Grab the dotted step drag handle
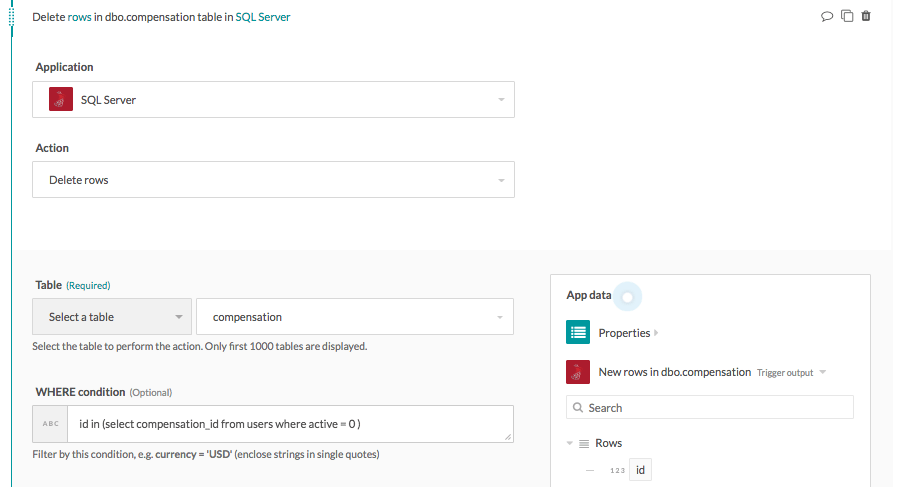 click(11, 16)
